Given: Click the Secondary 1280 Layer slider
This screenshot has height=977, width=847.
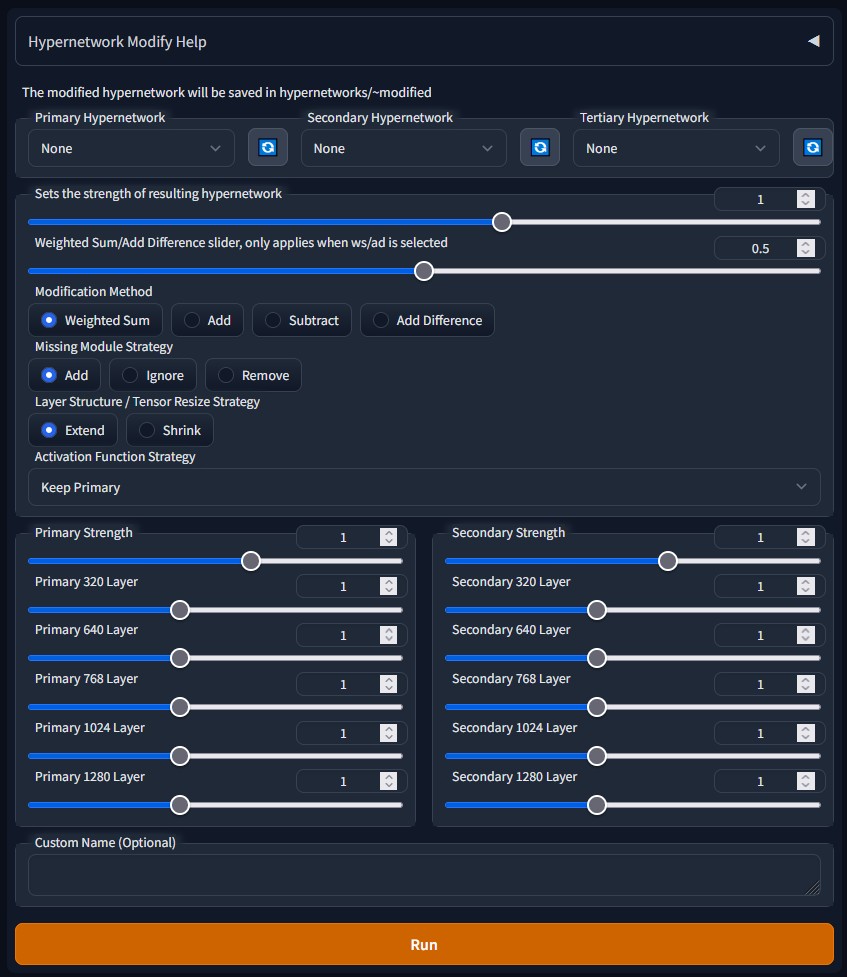Looking at the screenshot, I should point(633,805).
